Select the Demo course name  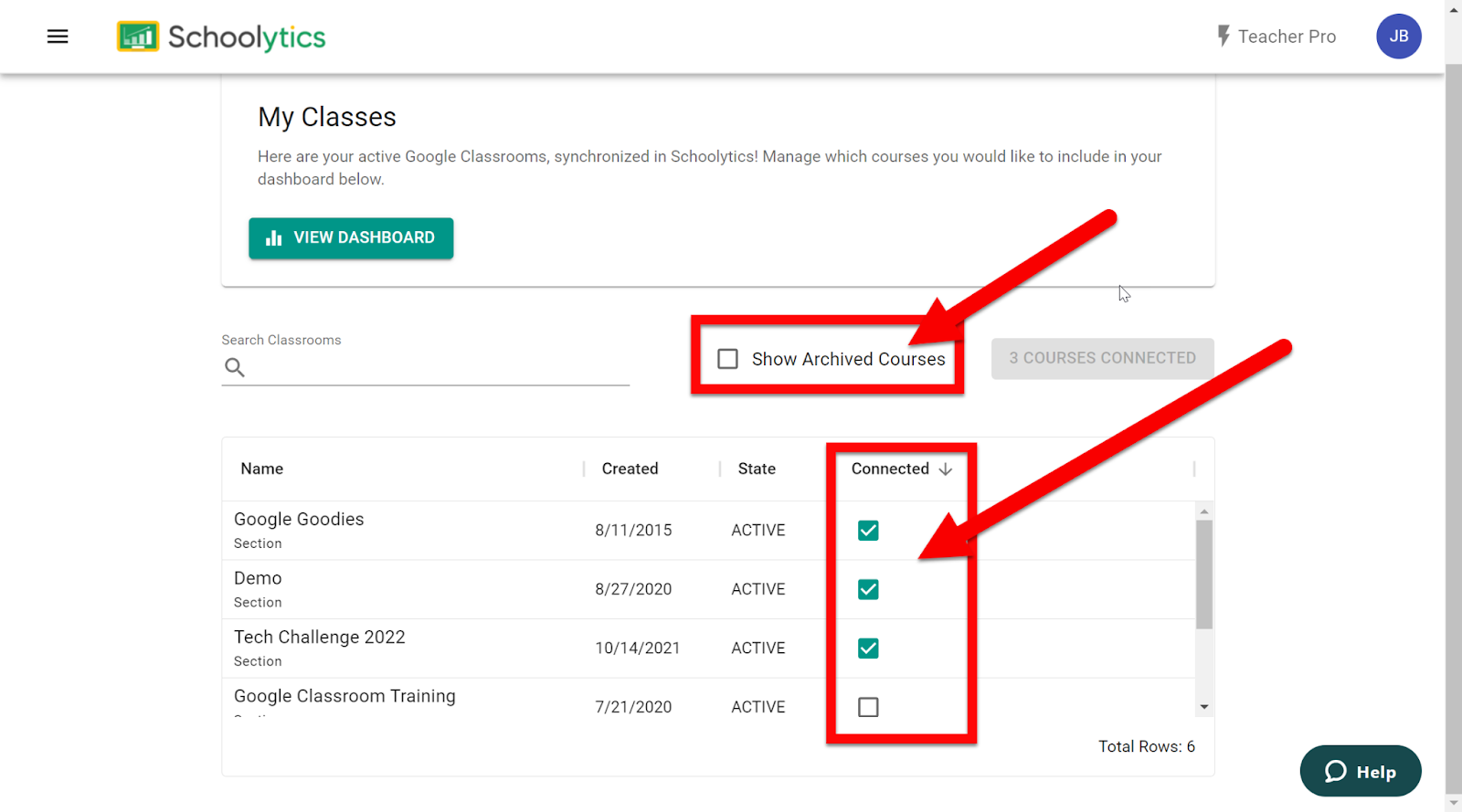258,578
